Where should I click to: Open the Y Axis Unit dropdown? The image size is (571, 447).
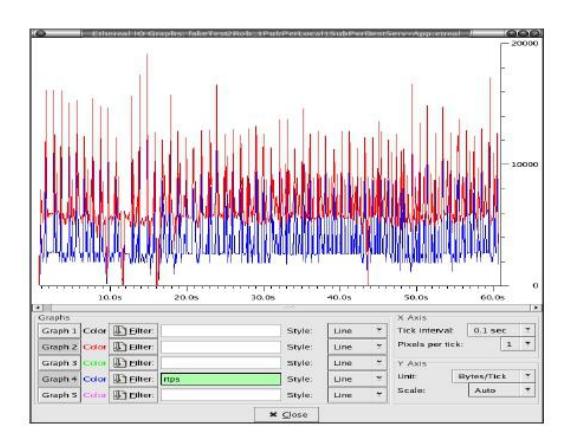pyautogui.click(x=493, y=376)
